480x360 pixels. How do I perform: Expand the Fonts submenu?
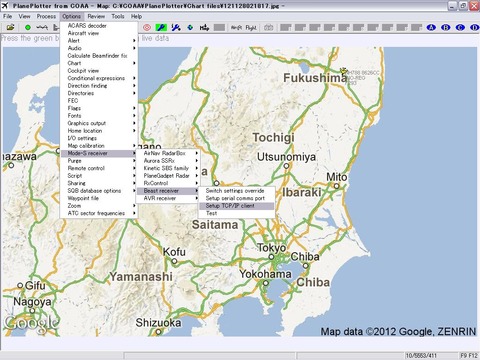[x=99, y=116]
